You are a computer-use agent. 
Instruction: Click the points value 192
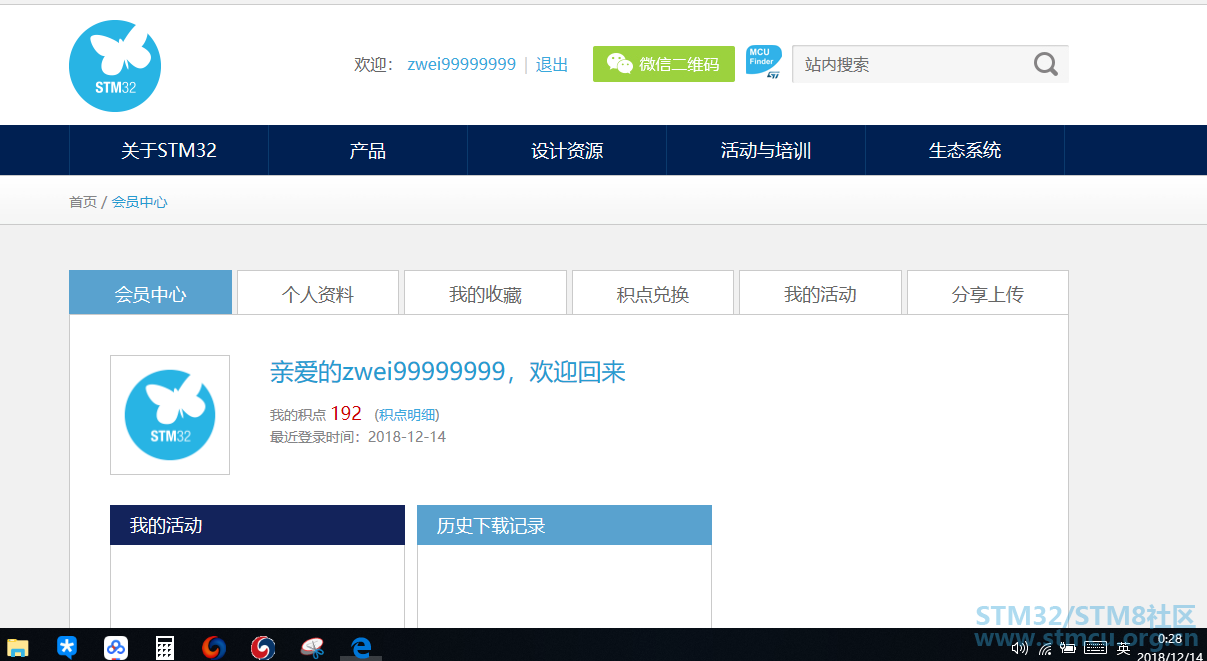(x=346, y=413)
